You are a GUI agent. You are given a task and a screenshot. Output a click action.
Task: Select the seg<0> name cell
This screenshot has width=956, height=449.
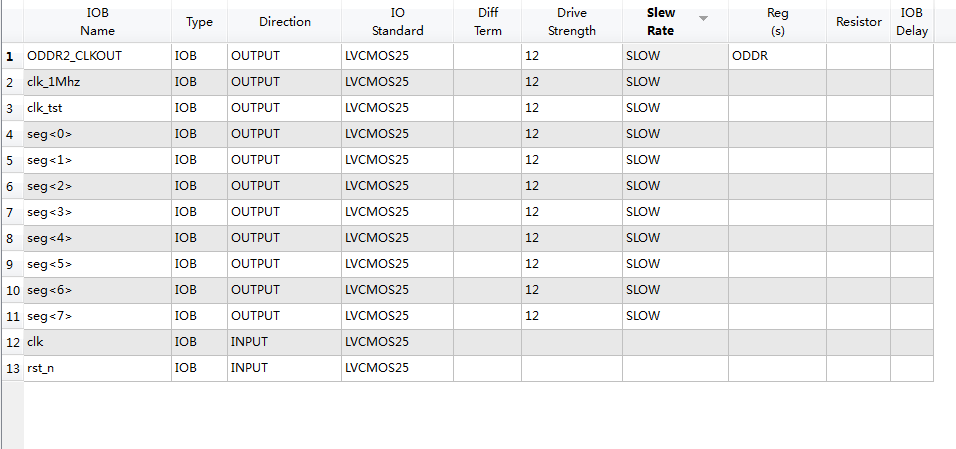98,134
